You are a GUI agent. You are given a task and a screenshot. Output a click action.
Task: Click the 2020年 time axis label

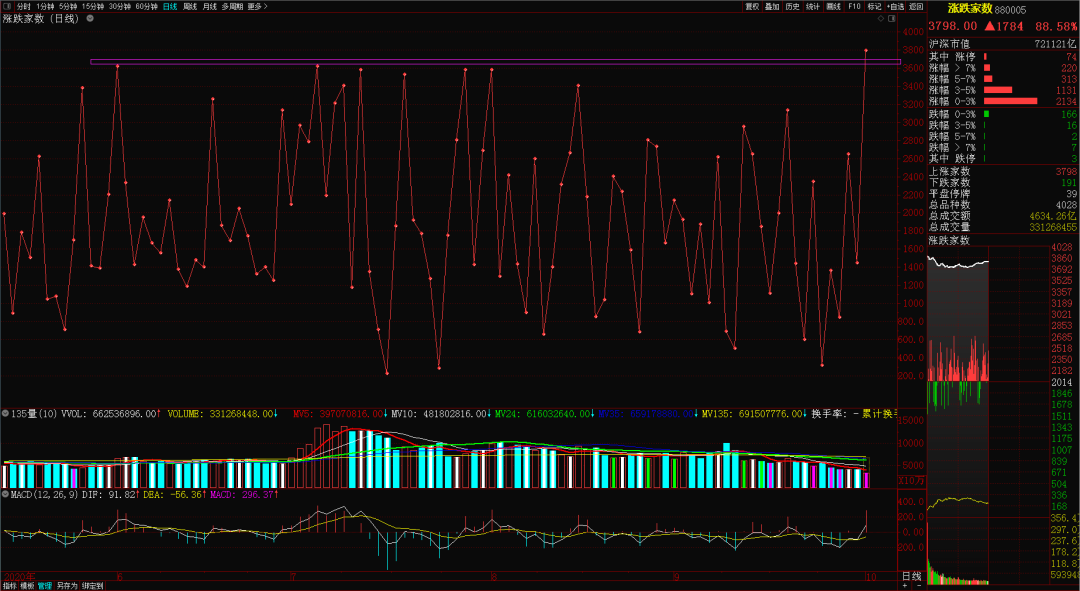tap(19, 577)
